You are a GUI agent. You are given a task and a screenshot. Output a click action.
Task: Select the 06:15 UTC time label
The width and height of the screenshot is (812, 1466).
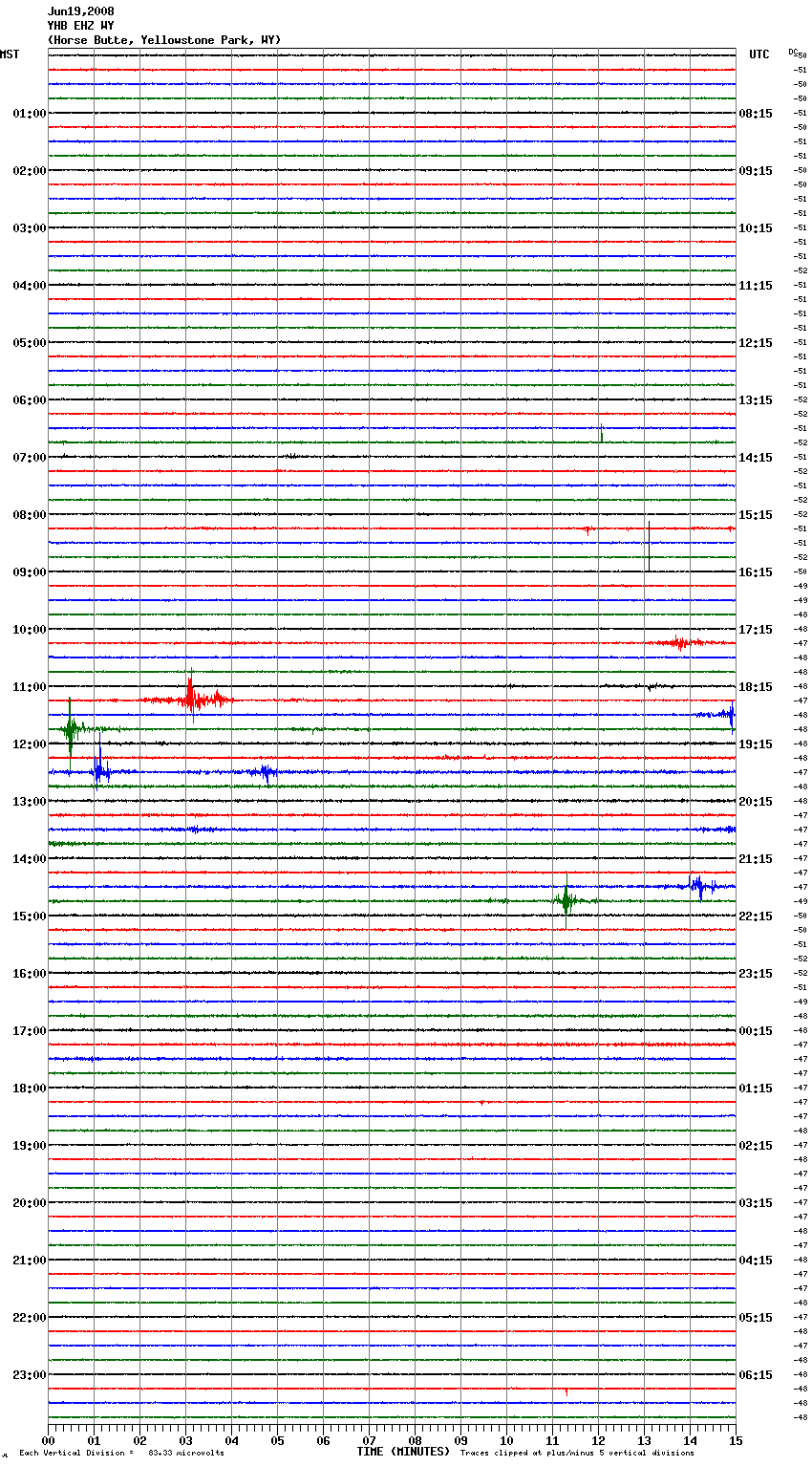pos(756,1375)
